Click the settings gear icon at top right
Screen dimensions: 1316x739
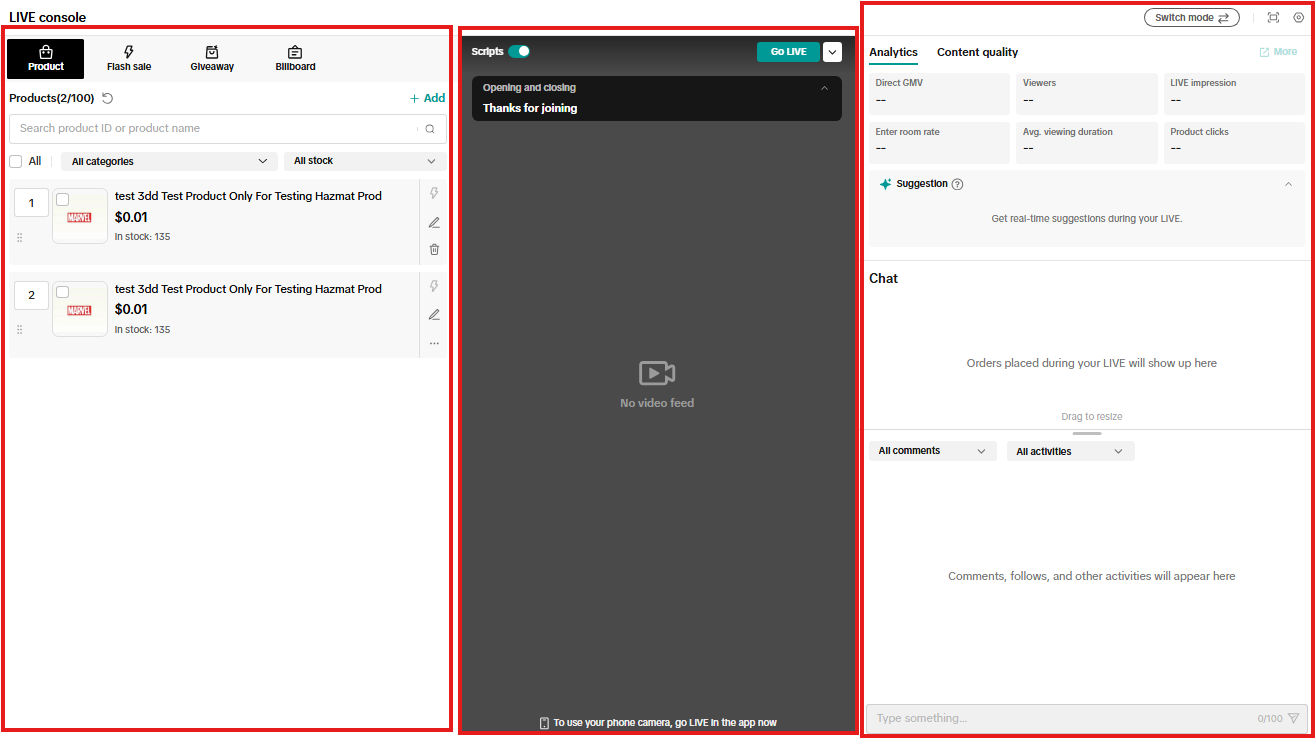click(x=1299, y=18)
